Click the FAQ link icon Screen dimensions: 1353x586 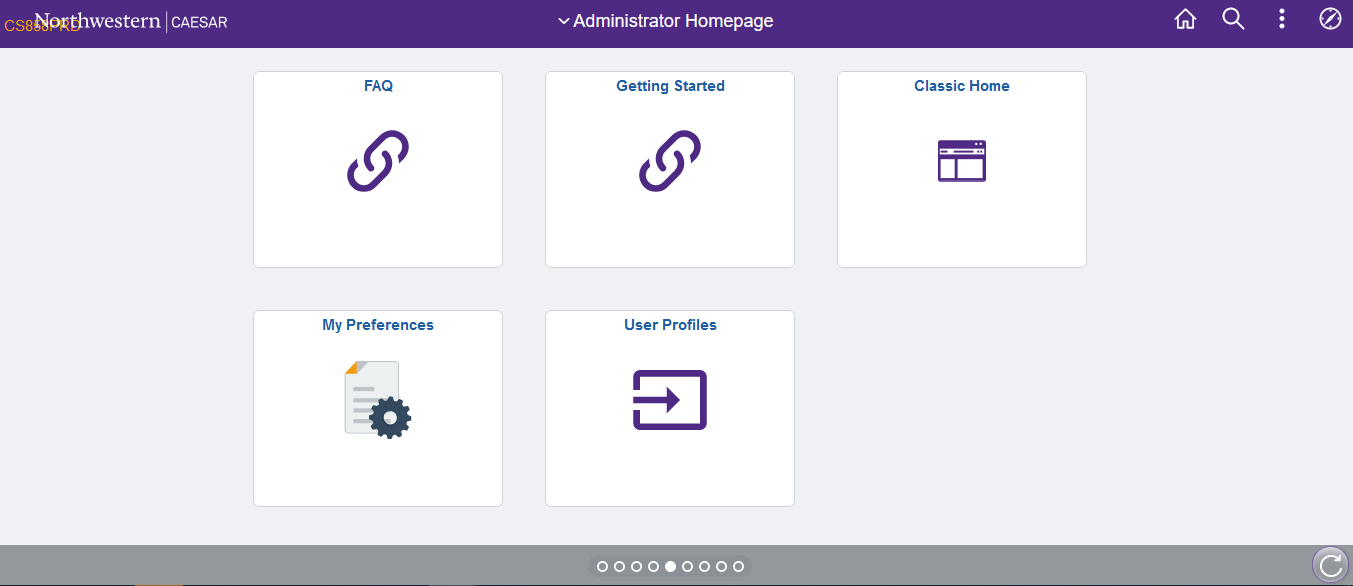point(378,160)
